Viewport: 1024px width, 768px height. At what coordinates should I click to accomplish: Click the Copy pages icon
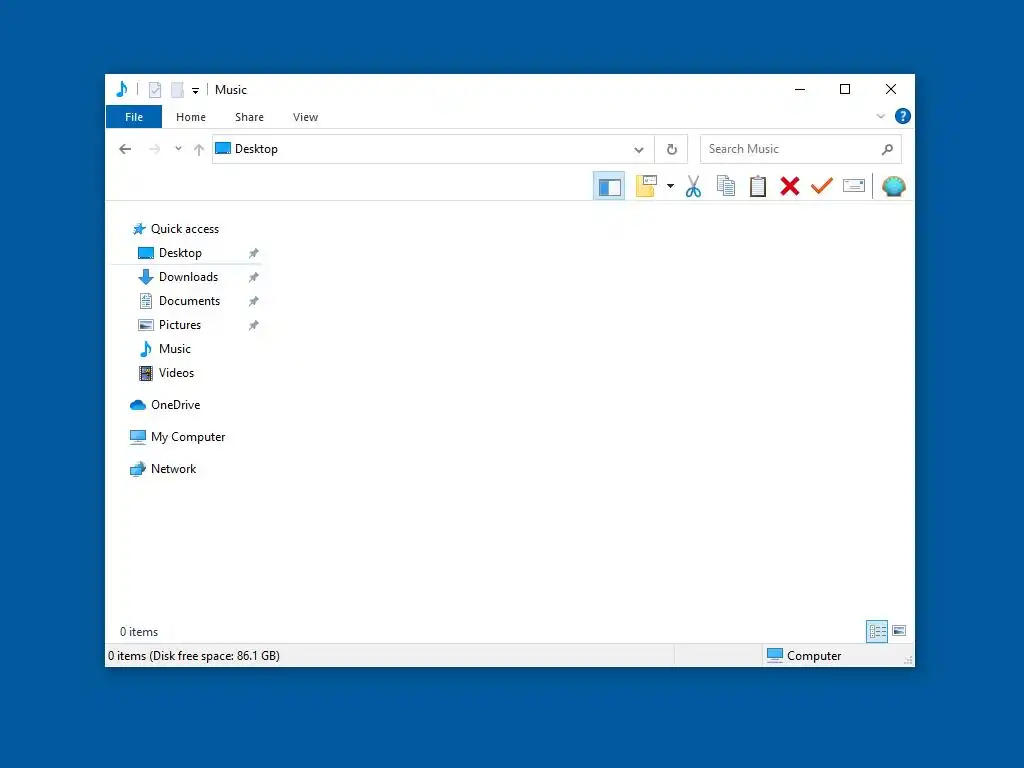click(726, 186)
